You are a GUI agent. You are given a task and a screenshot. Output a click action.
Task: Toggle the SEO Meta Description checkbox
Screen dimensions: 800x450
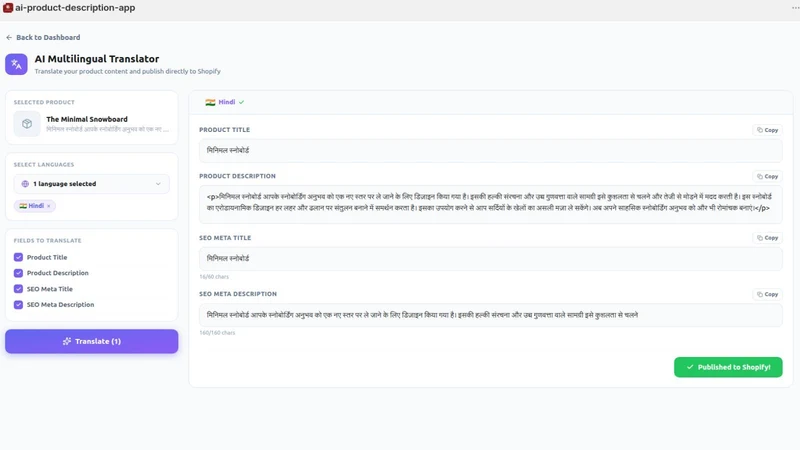[18, 305]
